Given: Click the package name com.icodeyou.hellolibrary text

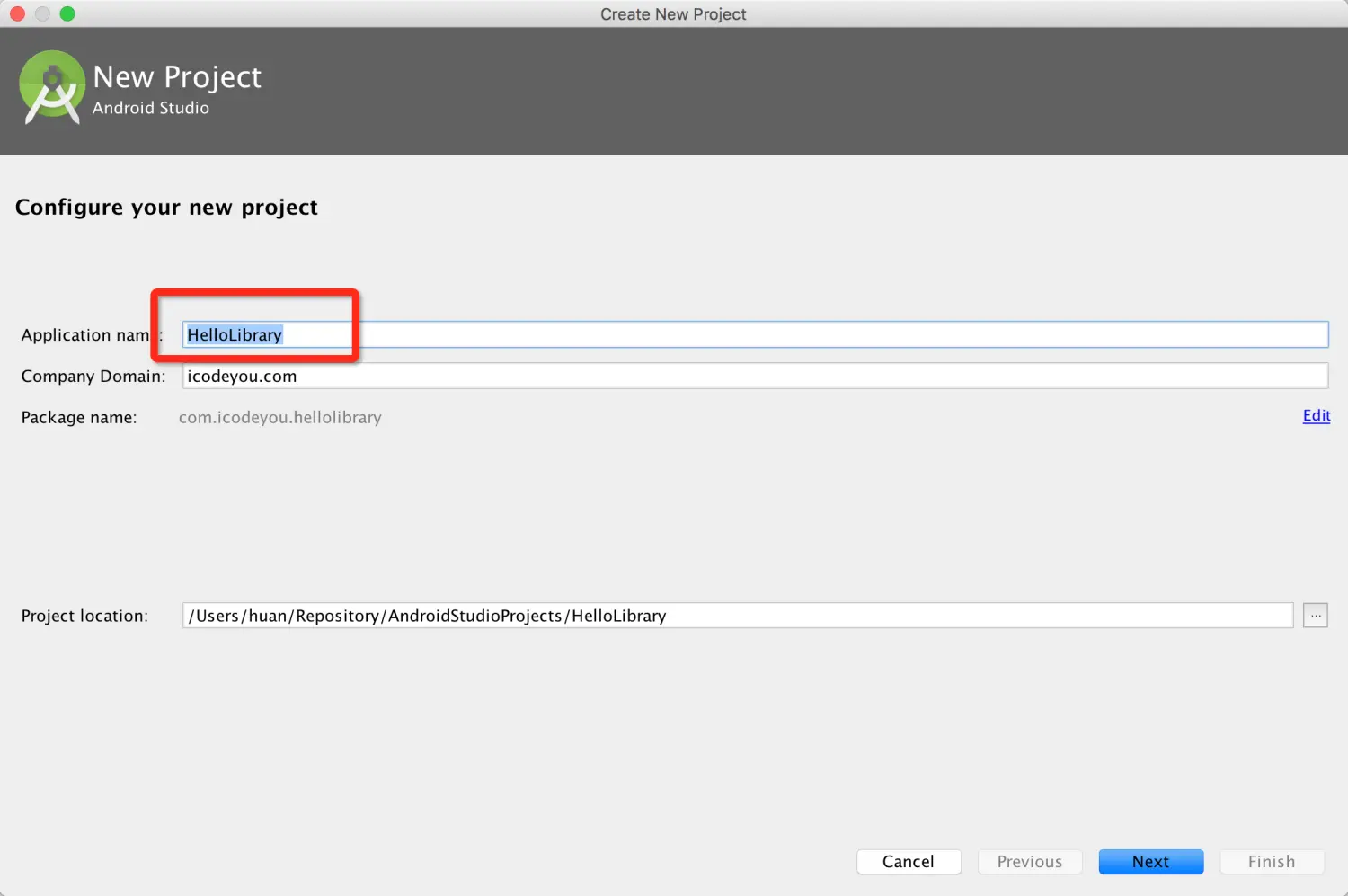Looking at the screenshot, I should click(280, 417).
